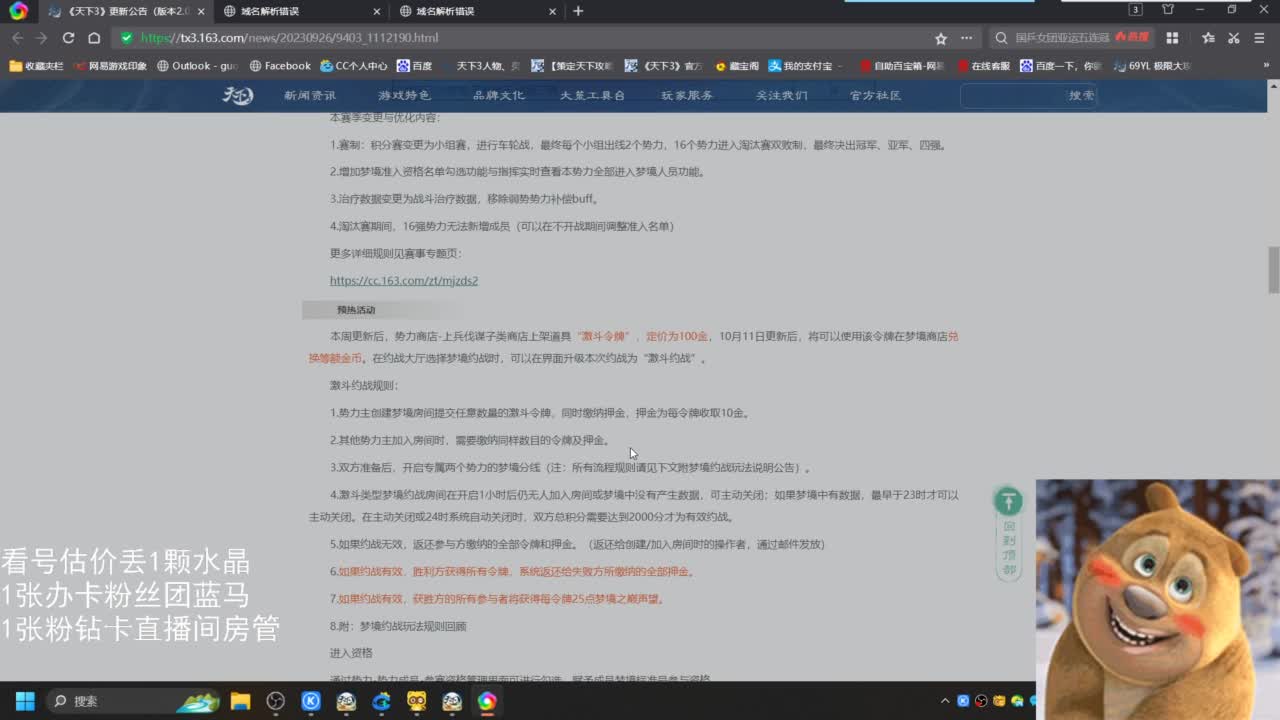Open the 网易游戏印象 bookmark

coord(109,66)
